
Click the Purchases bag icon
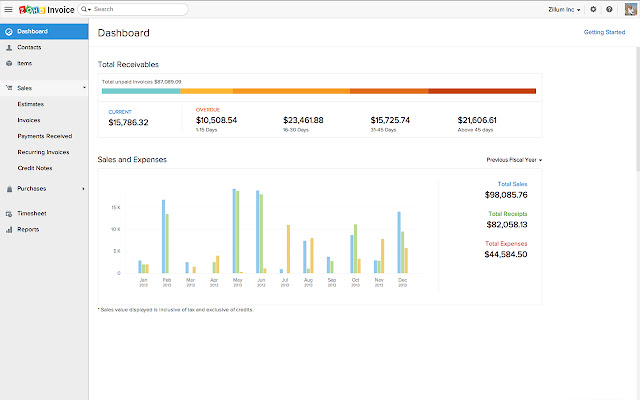click(9, 189)
